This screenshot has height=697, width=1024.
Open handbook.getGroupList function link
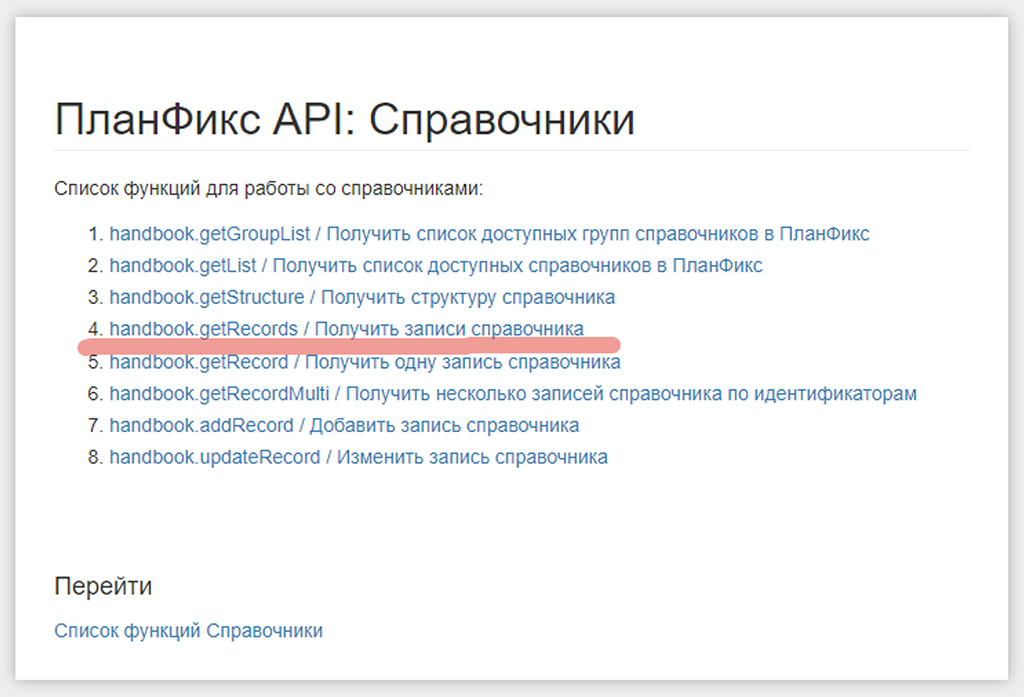(489, 234)
